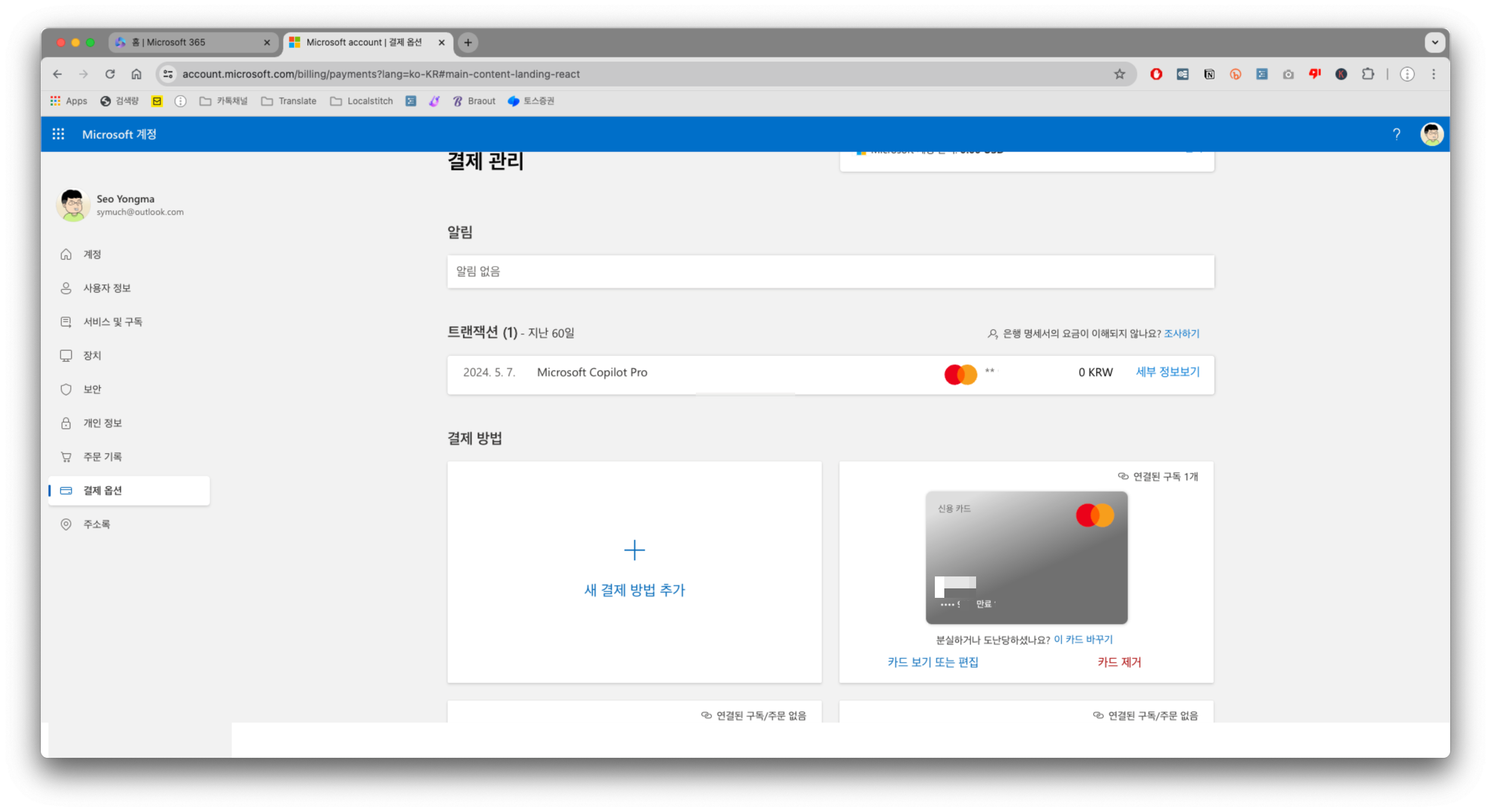Viewport: 1491px width, 812px height.
Task: Click the credit card image thumbnail
Action: [x=1026, y=558]
